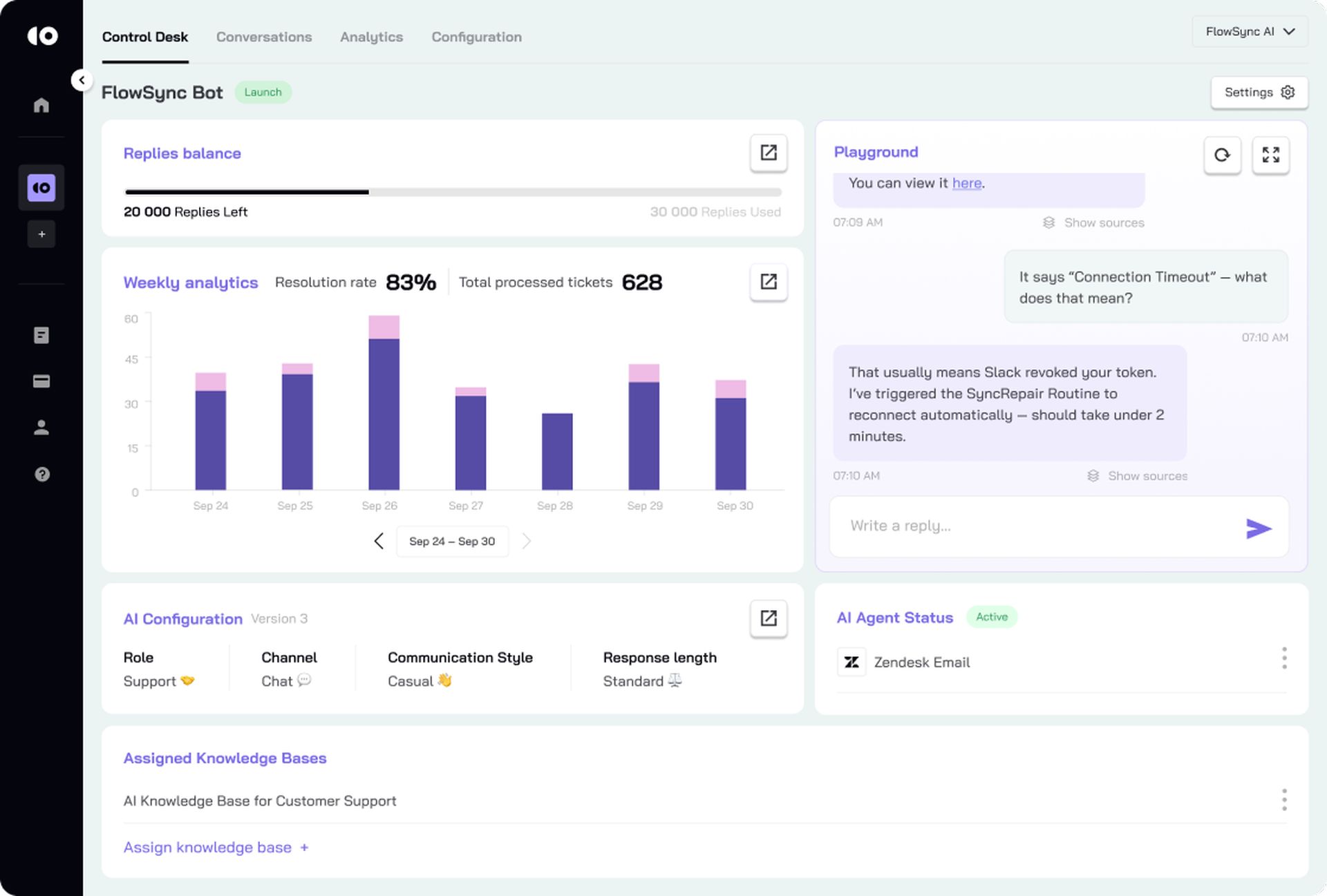Open the Analytics tab
1327x896 pixels.
pos(371,37)
